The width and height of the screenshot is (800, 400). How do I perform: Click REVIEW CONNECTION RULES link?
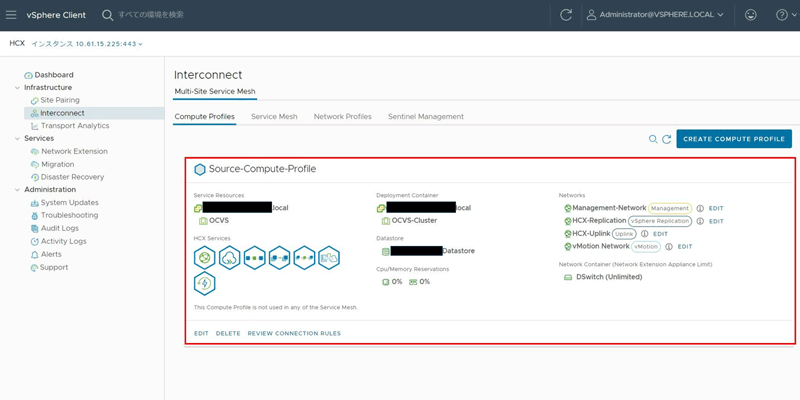pos(294,334)
